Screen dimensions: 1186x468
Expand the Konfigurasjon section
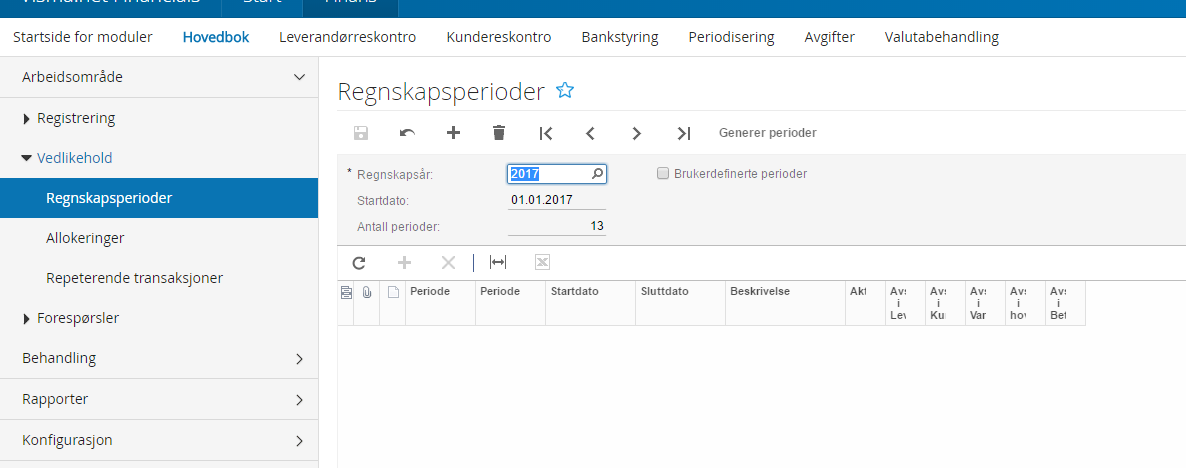pyautogui.click(x=300, y=440)
